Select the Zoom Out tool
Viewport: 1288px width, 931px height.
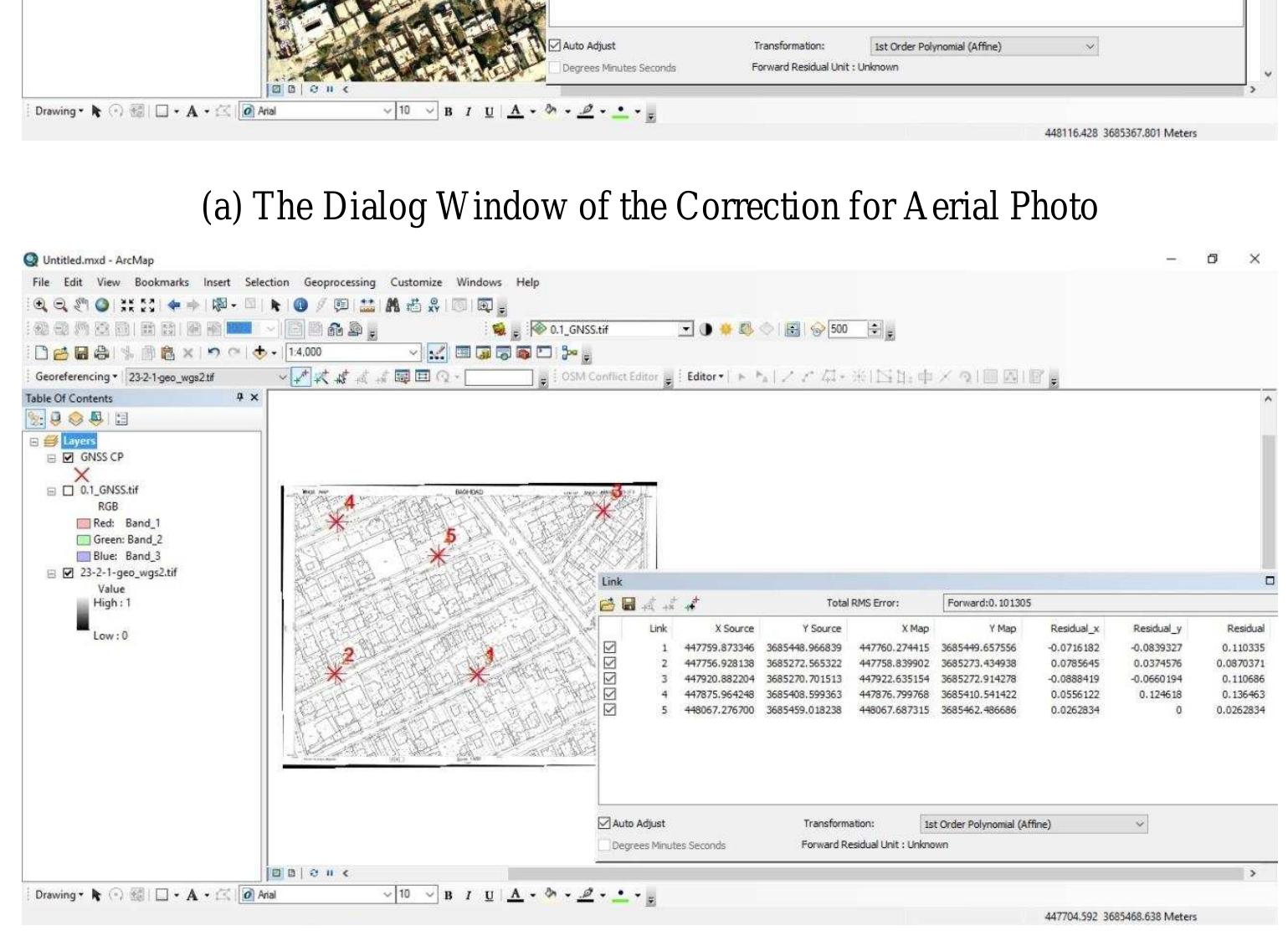[60, 306]
